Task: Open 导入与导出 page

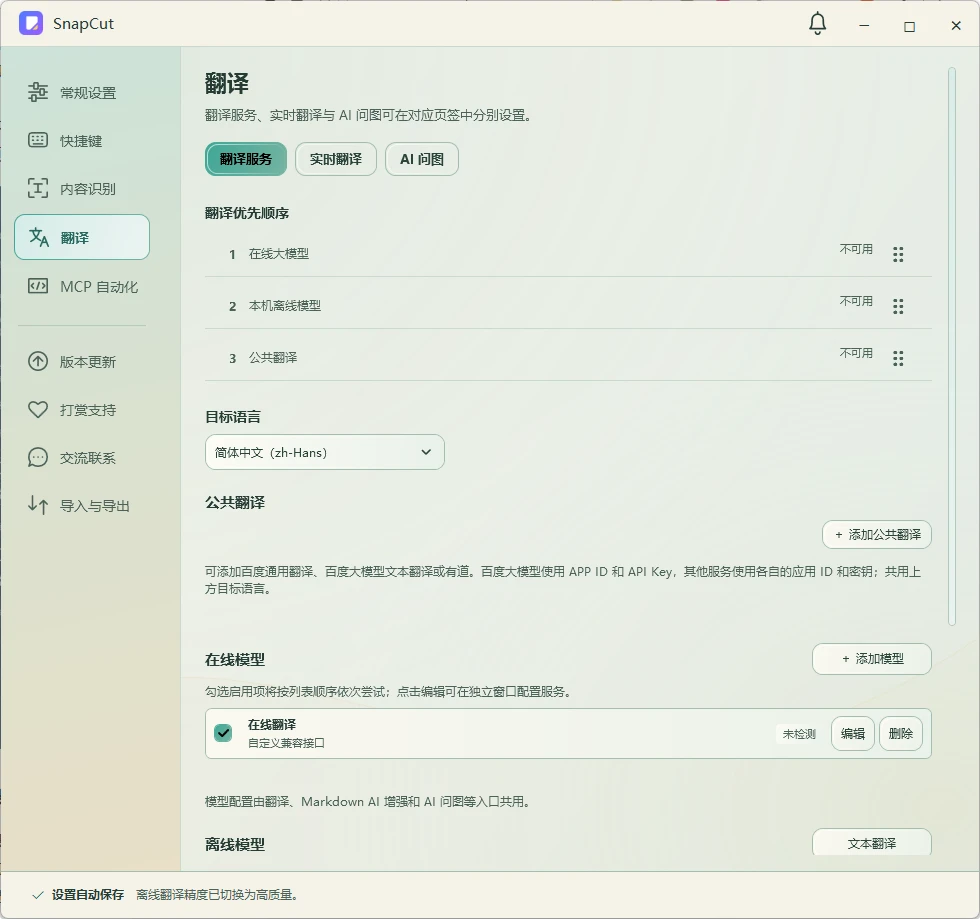Action: [82, 505]
